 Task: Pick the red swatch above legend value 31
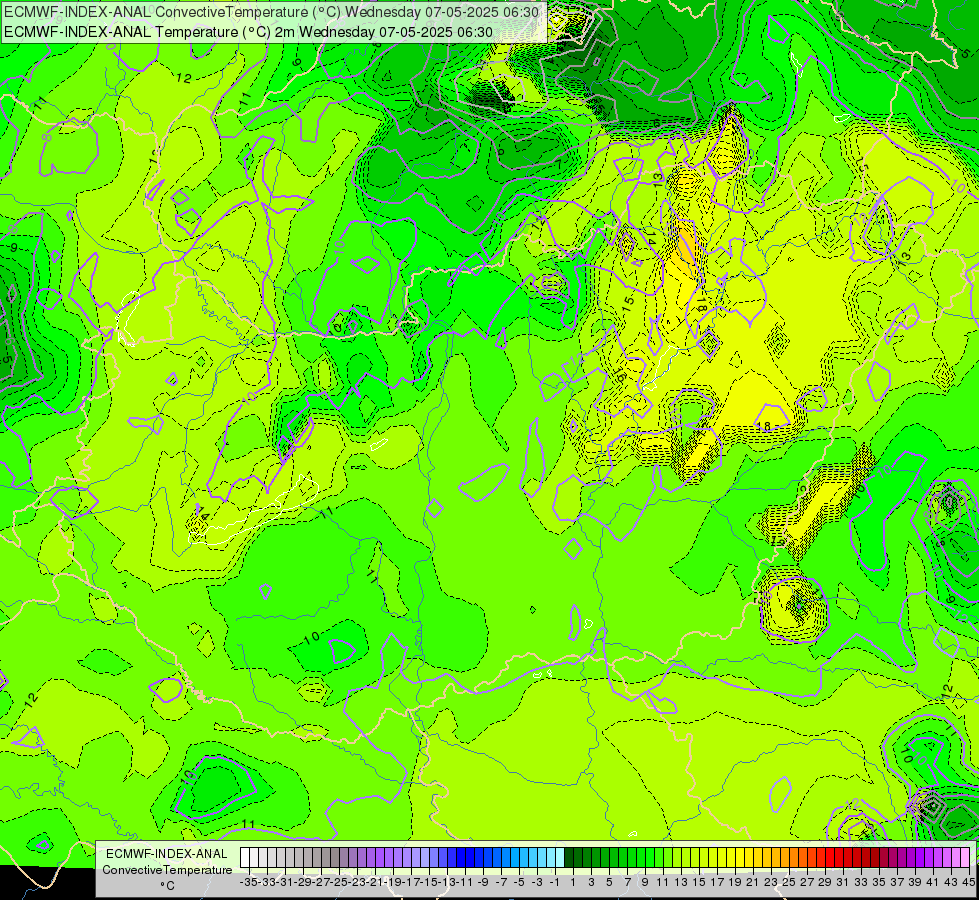click(x=838, y=858)
